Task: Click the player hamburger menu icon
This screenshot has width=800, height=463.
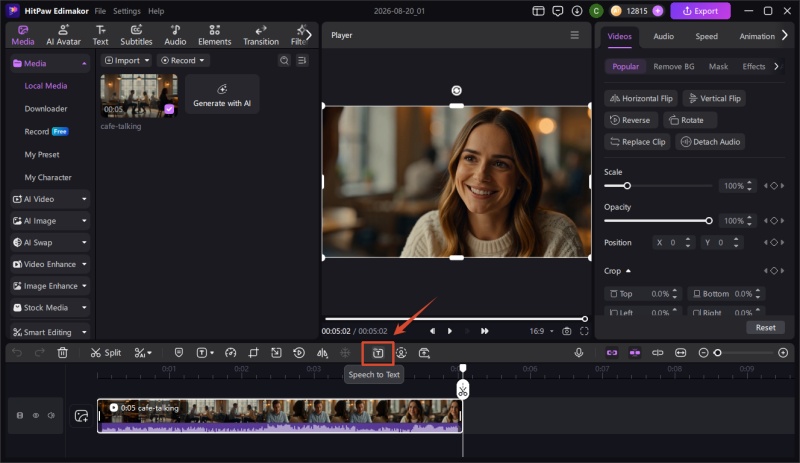Action: pyautogui.click(x=574, y=35)
